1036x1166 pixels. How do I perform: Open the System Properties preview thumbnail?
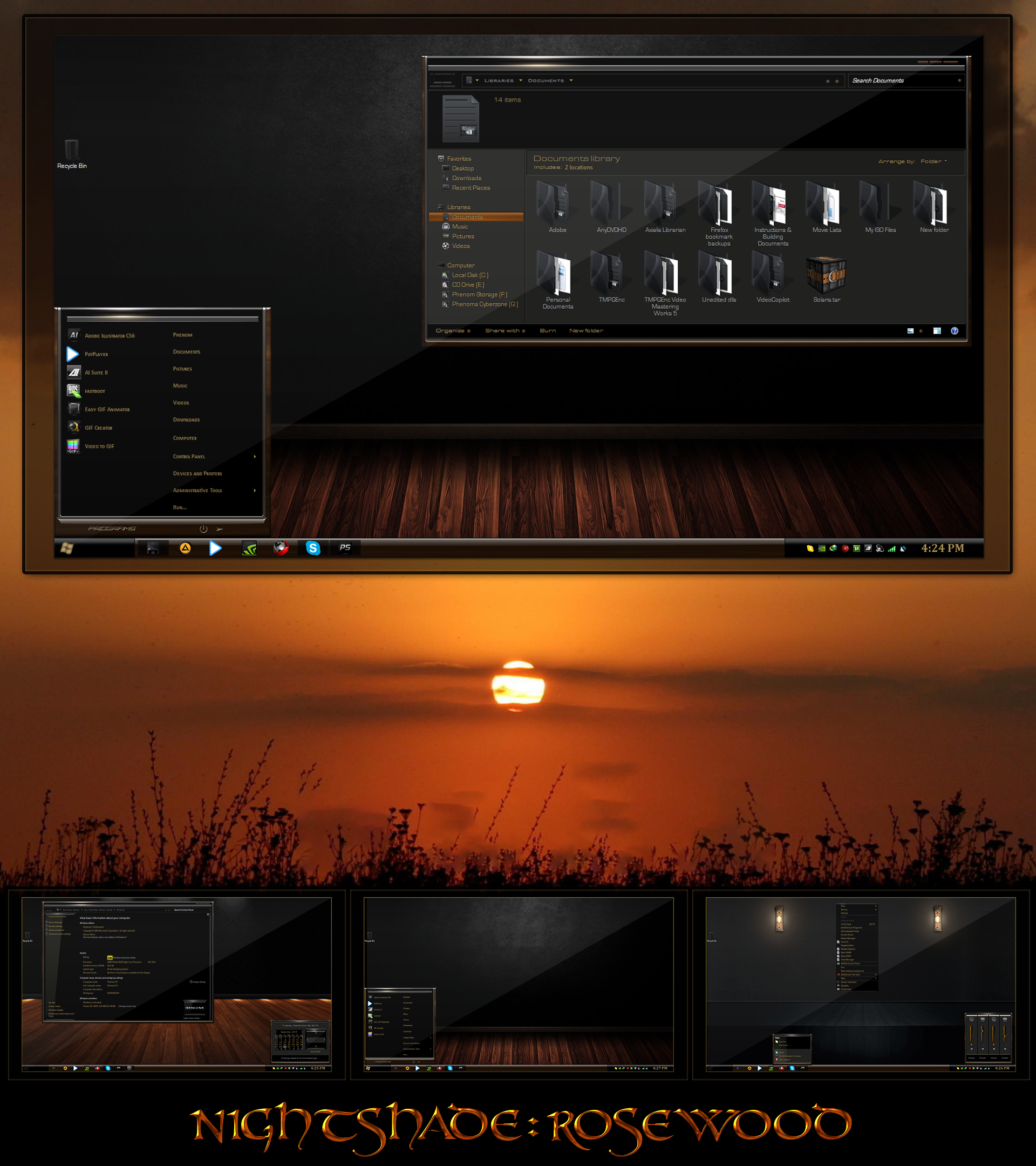tap(177, 984)
